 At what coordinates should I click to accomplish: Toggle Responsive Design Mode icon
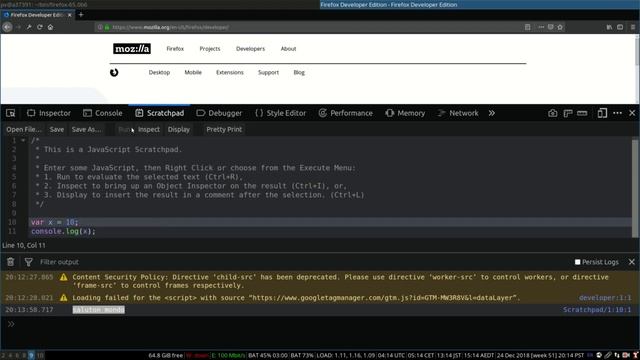click(602, 113)
